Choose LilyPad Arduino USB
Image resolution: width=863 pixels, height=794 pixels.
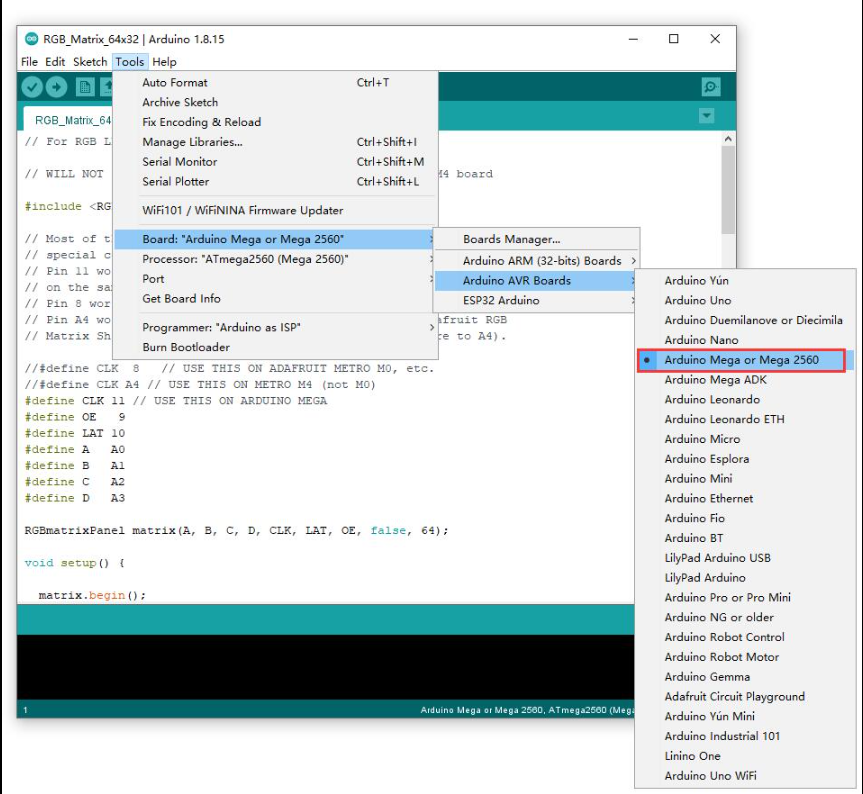(745, 558)
